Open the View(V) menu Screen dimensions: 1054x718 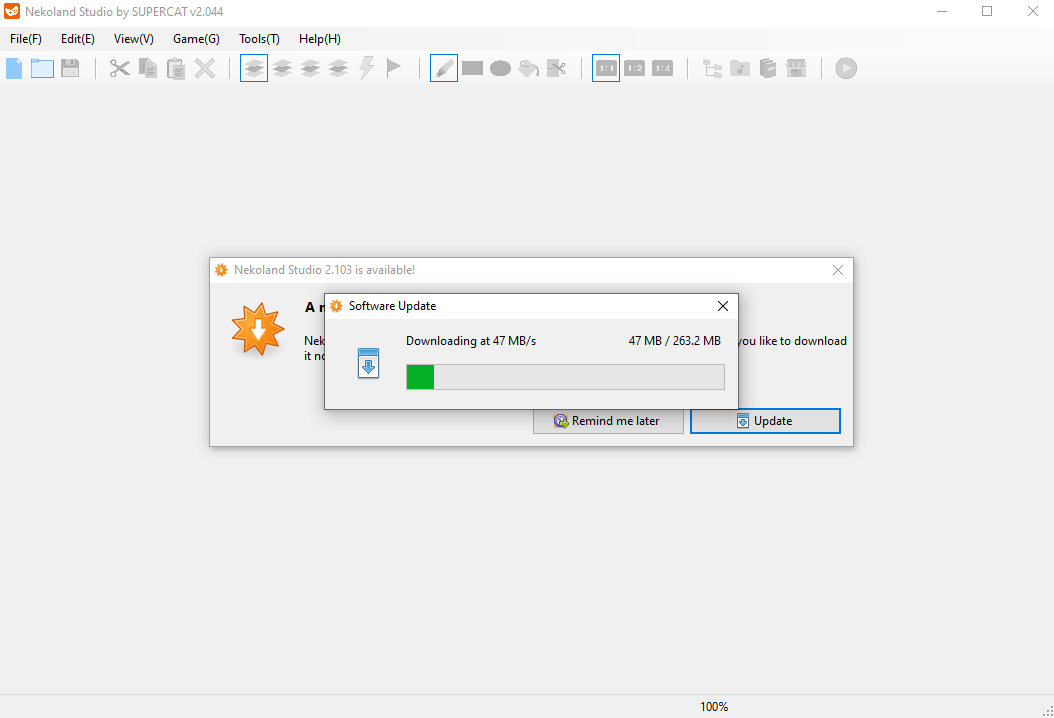tap(134, 39)
